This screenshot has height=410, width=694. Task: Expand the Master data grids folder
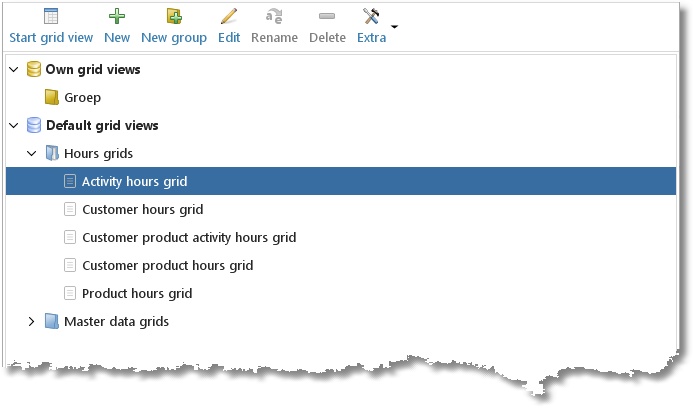(31, 321)
